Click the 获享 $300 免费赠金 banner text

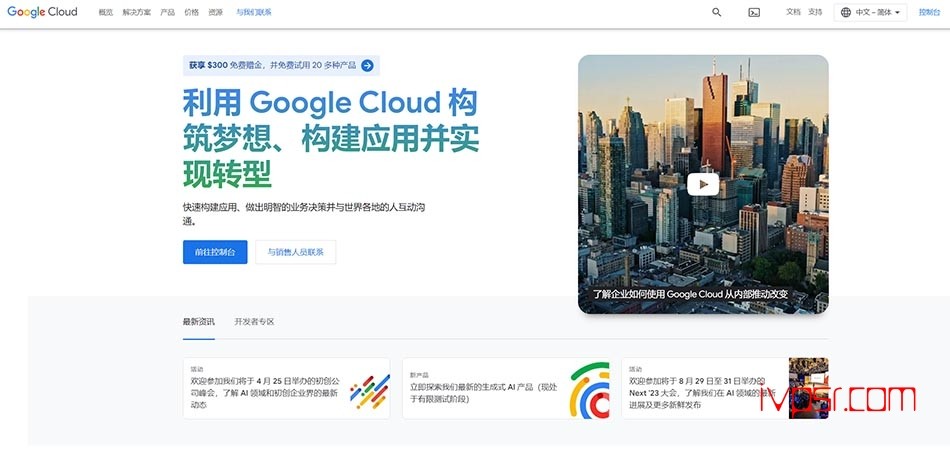click(x=273, y=65)
